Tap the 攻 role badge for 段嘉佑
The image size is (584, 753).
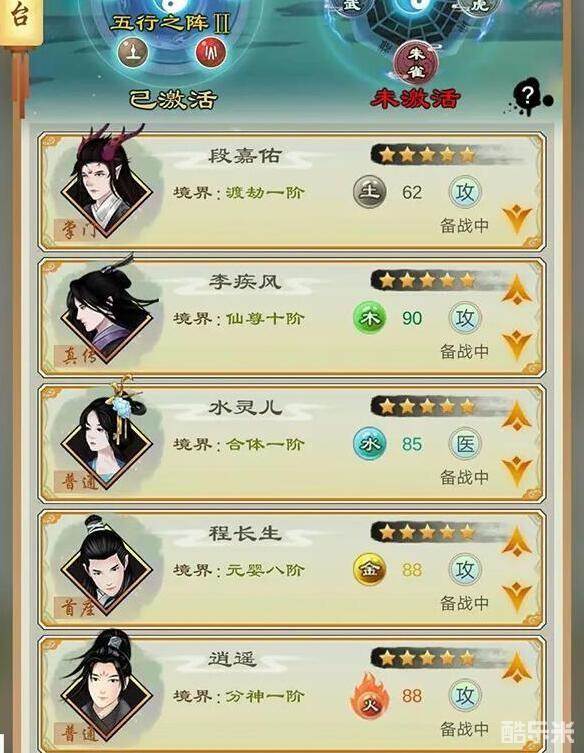464,192
